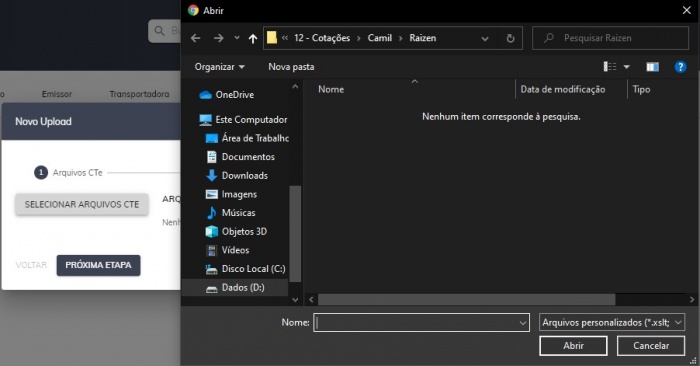The image size is (700, 366).
Task: Open 'Objetos 3D' in the sidebar
Action: 237,232
